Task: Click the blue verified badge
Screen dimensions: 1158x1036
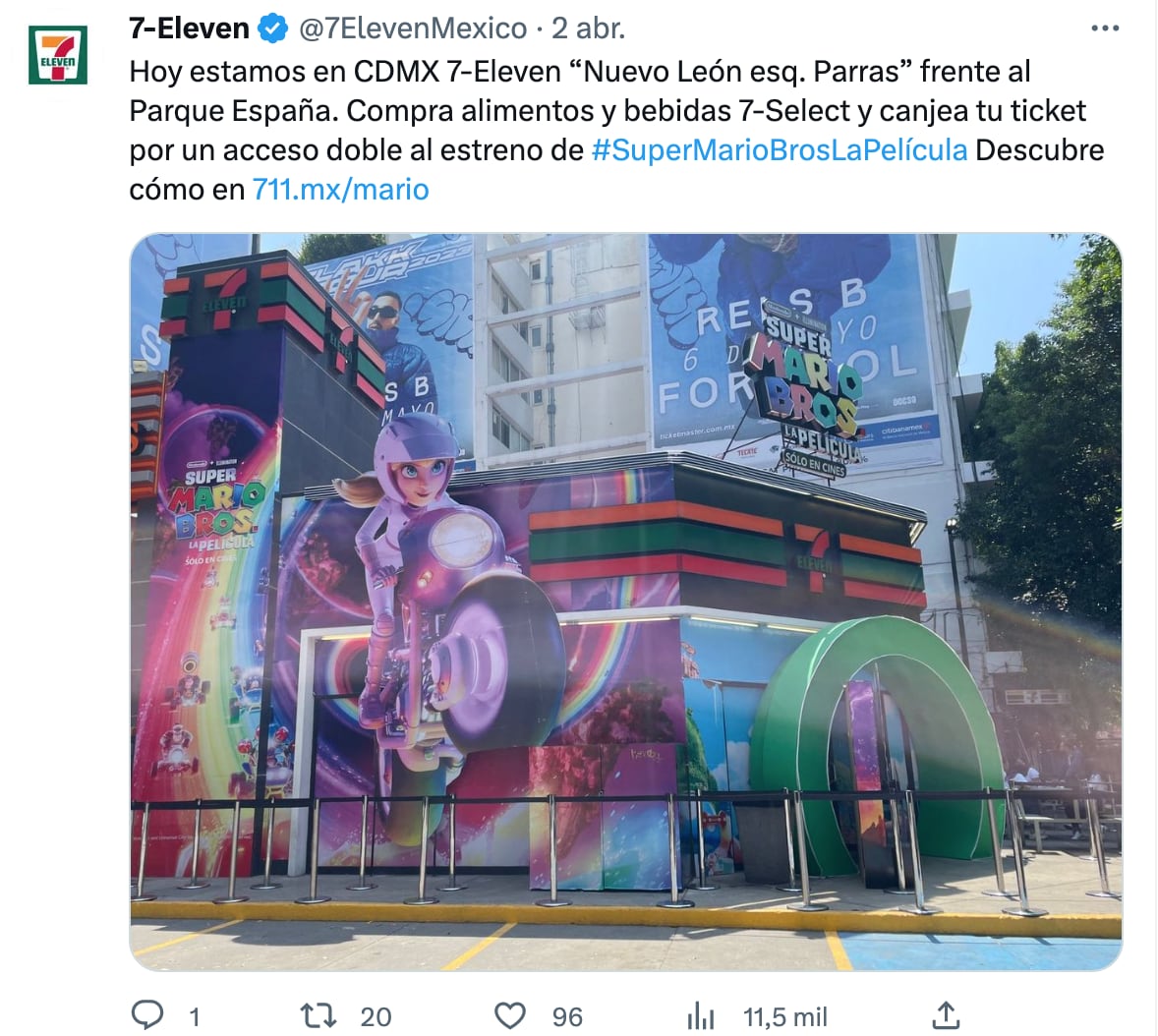Action: coord(272,29)
